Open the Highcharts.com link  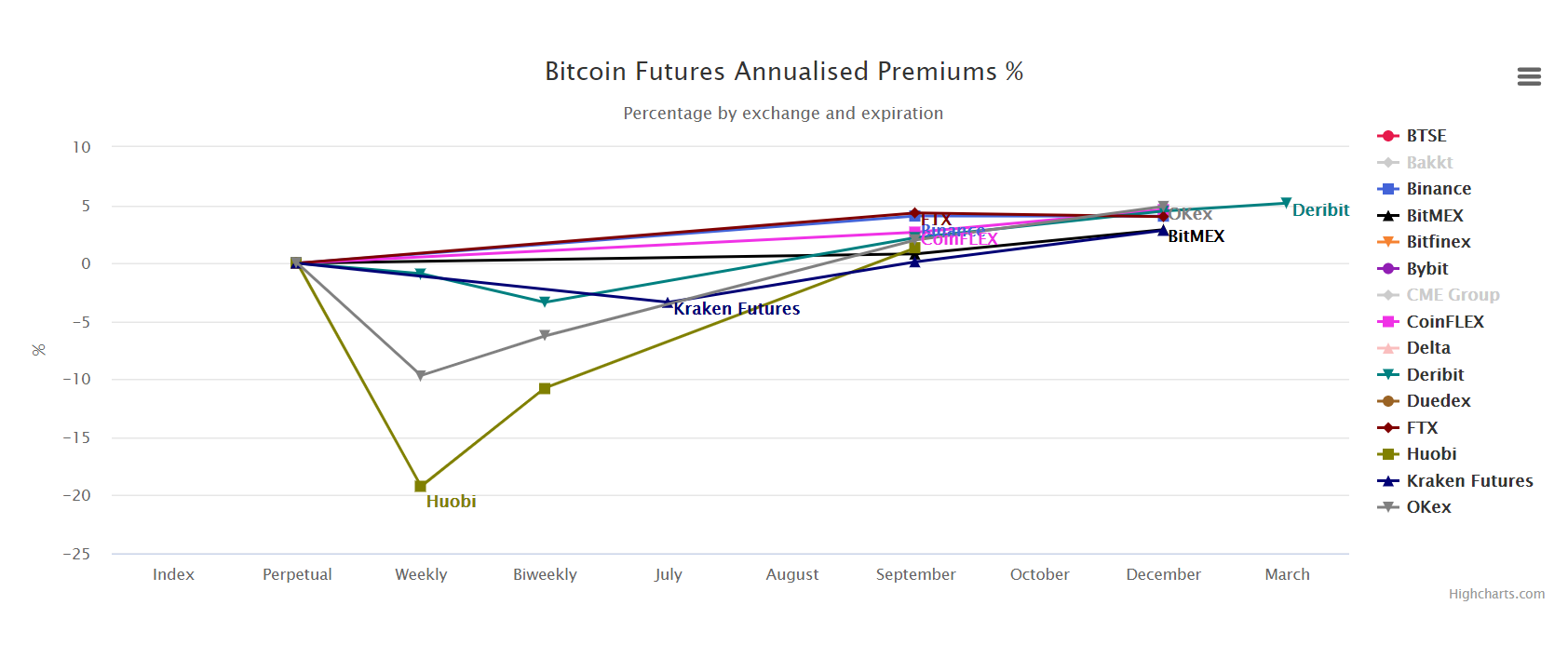[x=1497, y=593]
